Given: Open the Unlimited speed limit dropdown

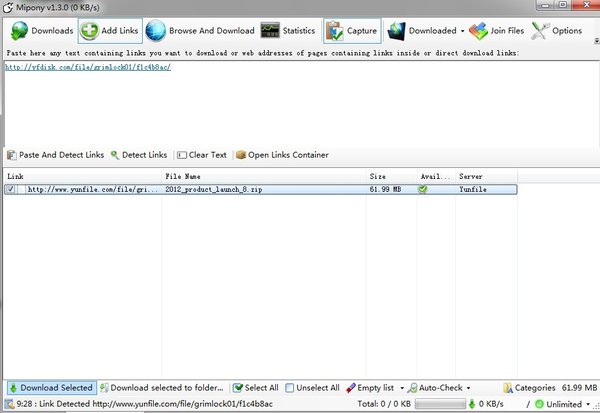Looking at the screenshot, I should 588,404.
